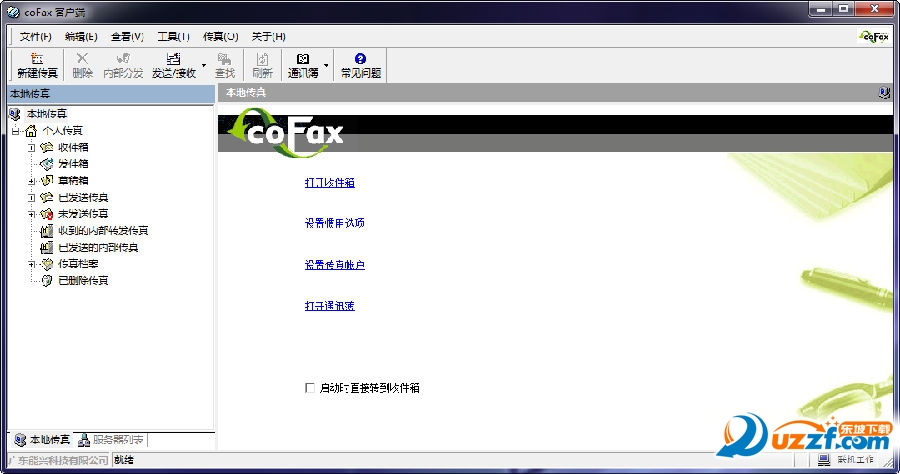The image size is (900, 474).
Task: Select the 本地传真 root tree node
Action: coord(46,114)
